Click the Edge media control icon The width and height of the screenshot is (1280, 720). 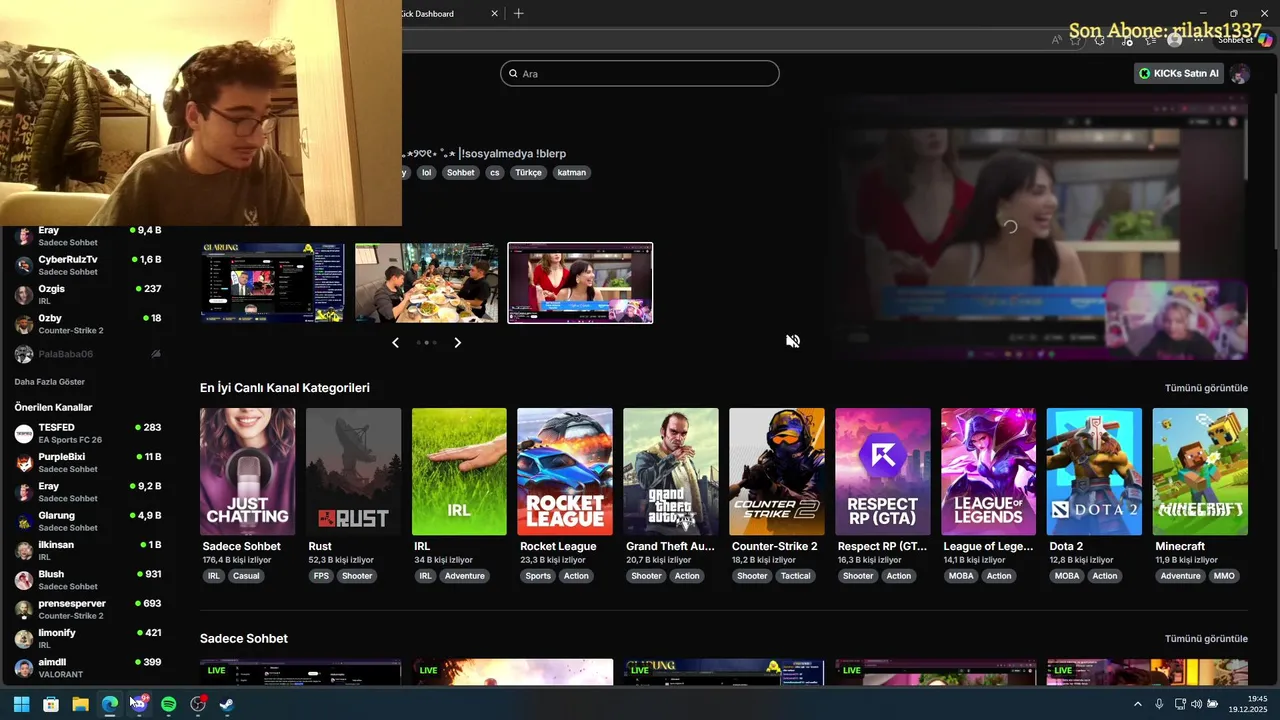click(x=1127, y=40)
